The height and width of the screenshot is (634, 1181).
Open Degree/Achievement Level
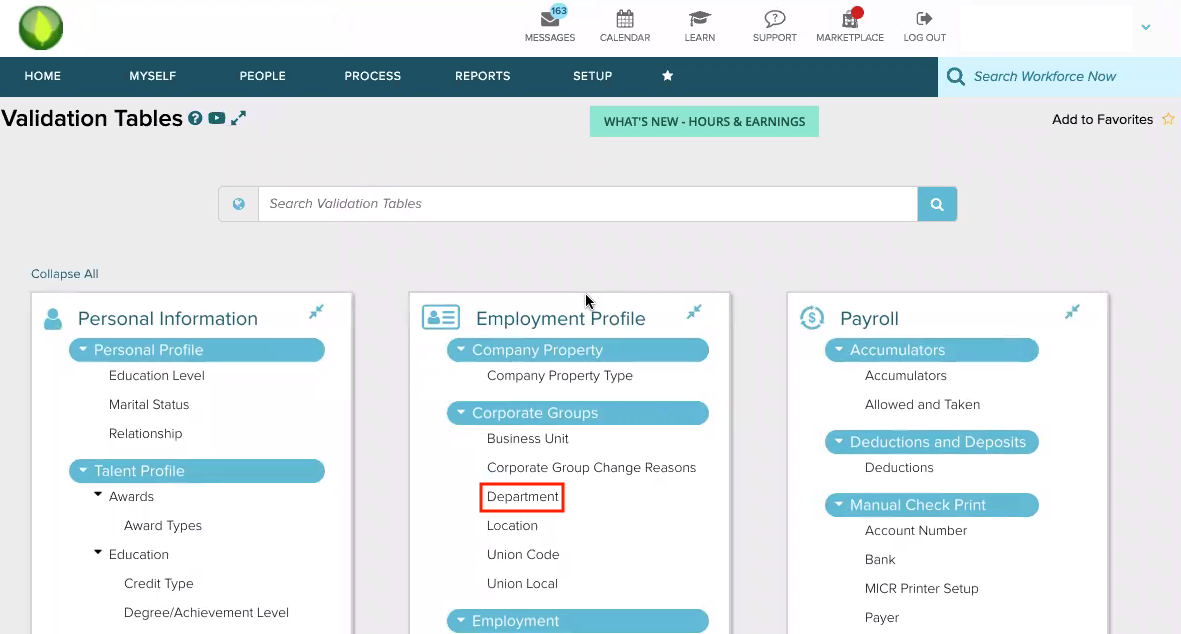coord(206,613)
